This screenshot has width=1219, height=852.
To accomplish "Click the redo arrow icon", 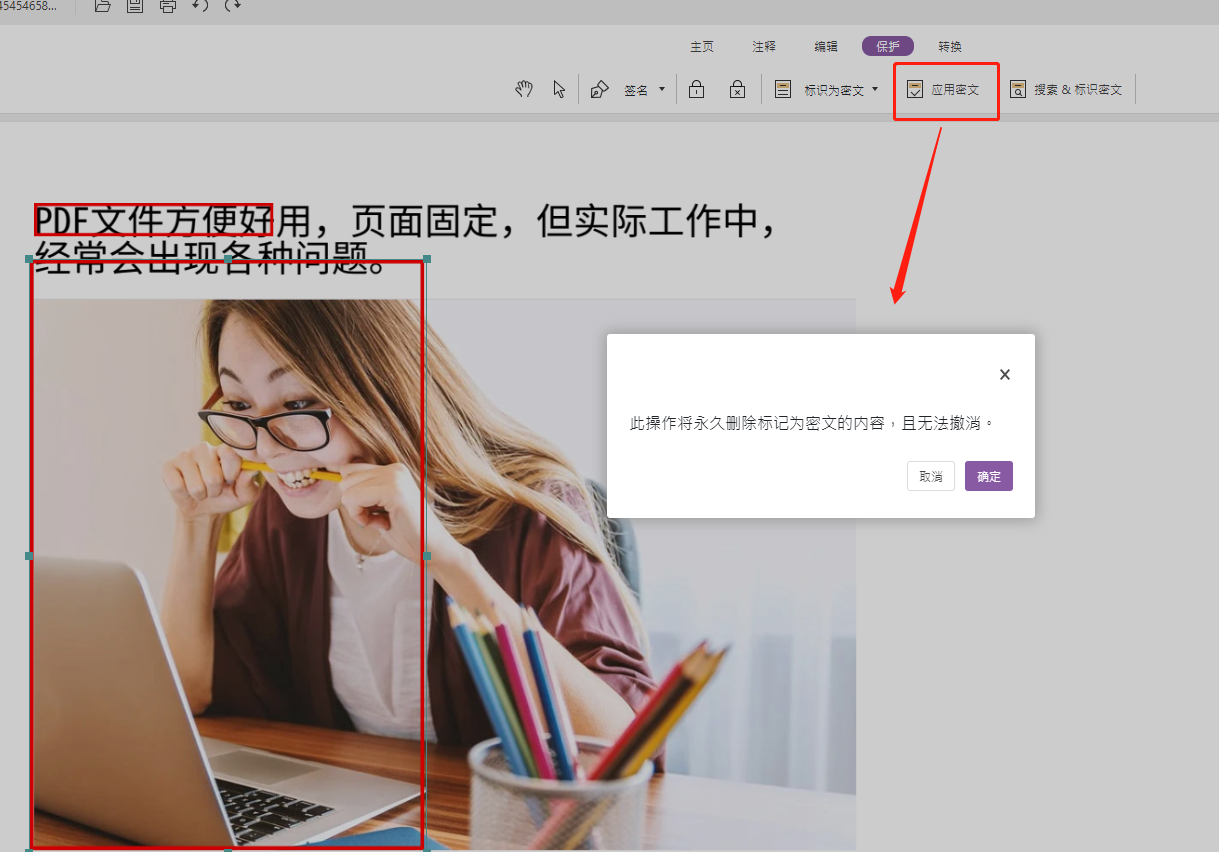I will coord(232,6).
